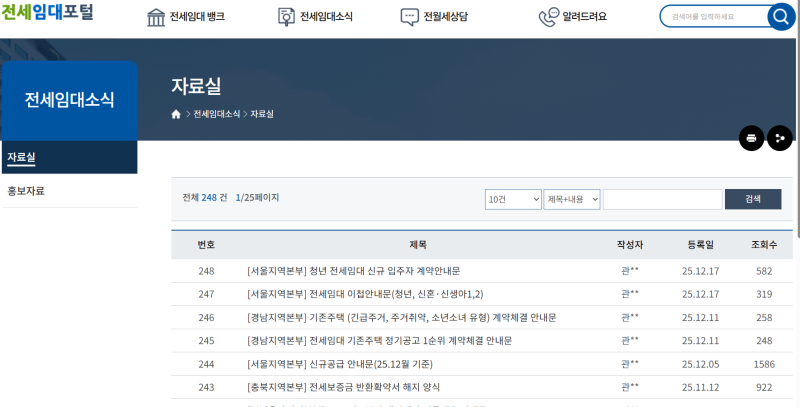Click the 검색 button
The image size is (800, 407).
tap(753, 199)
